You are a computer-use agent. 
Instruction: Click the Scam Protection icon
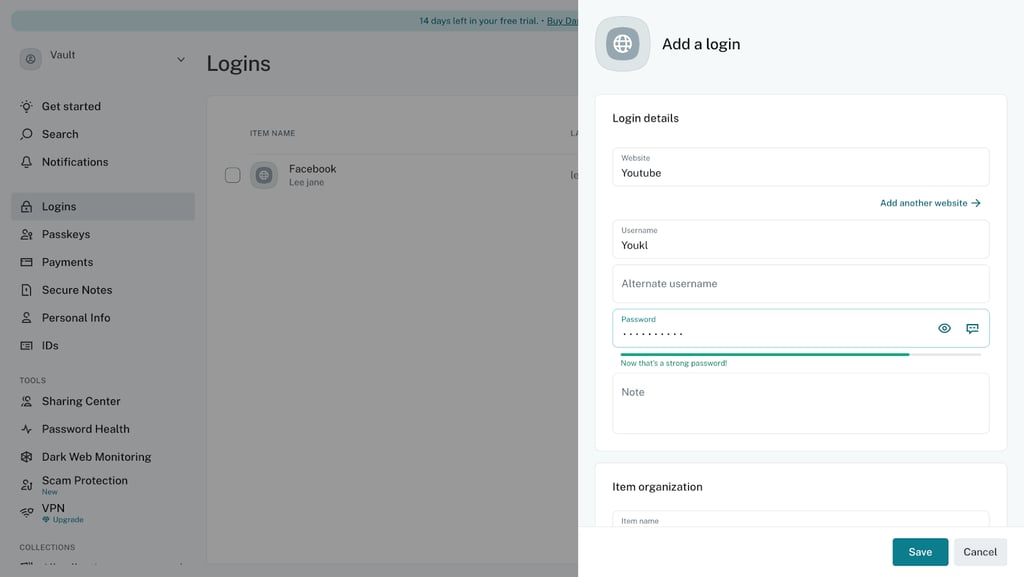coord(26,484)
